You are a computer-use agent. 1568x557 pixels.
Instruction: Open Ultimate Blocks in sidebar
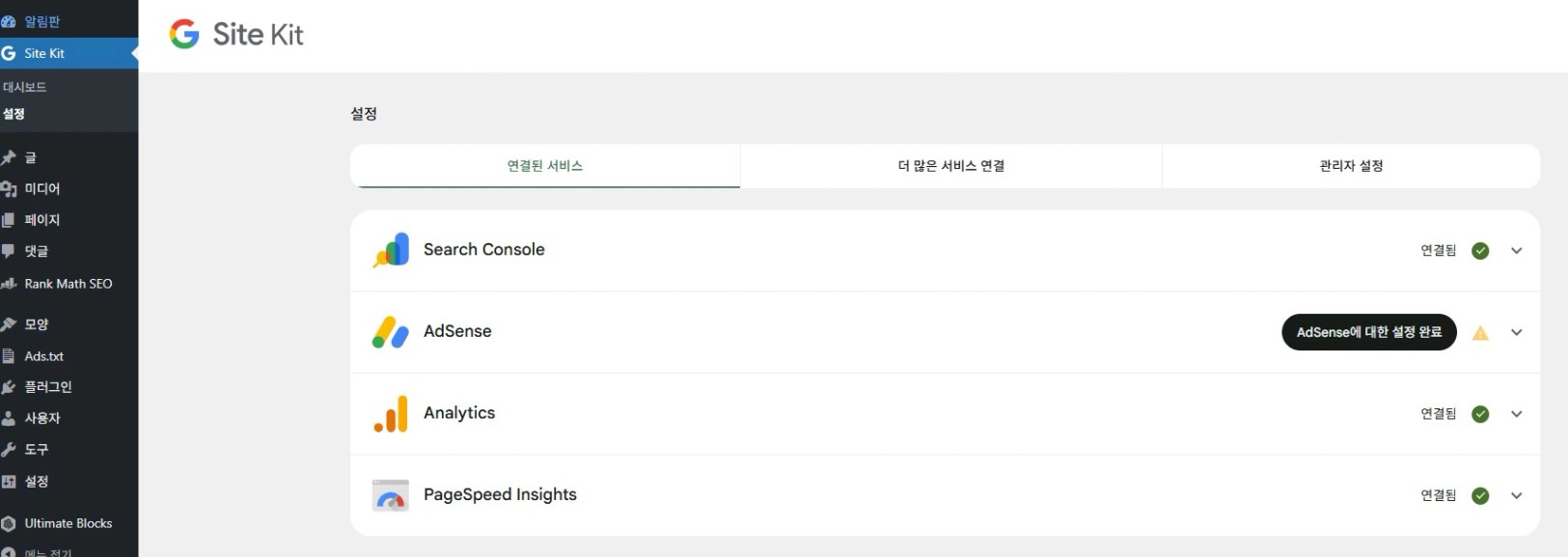pos(68,523)
